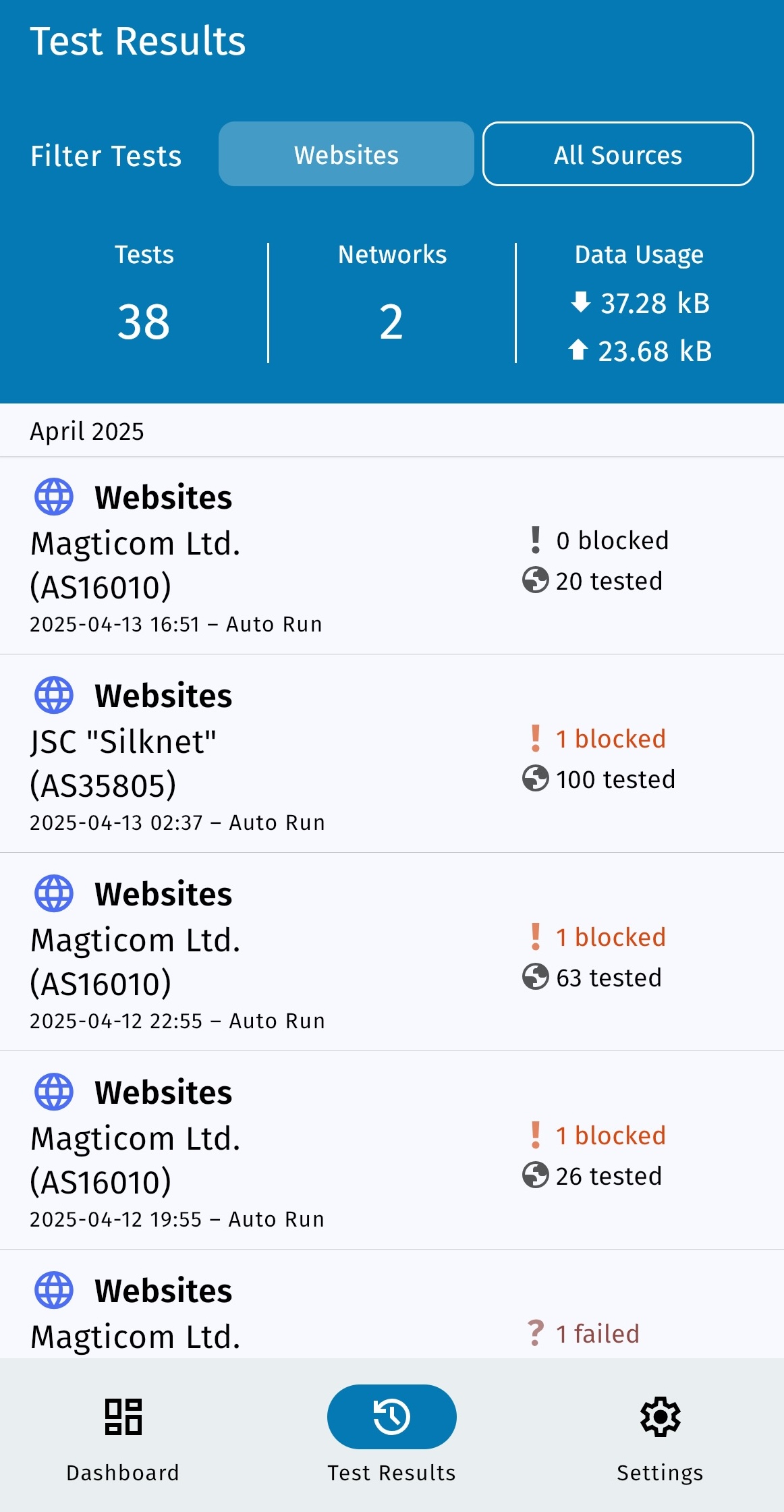784x1512 pixels.
Task: Open Settings via the gear icon
Action: (660, 1416)
